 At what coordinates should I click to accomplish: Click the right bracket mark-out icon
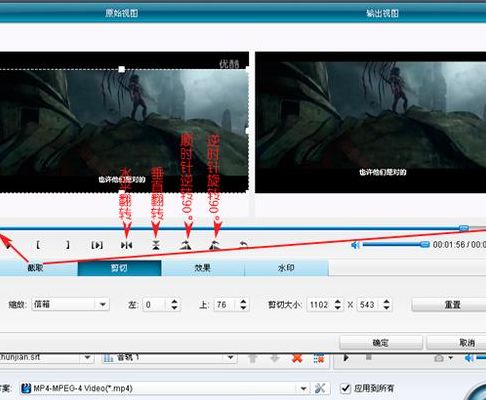68,245
